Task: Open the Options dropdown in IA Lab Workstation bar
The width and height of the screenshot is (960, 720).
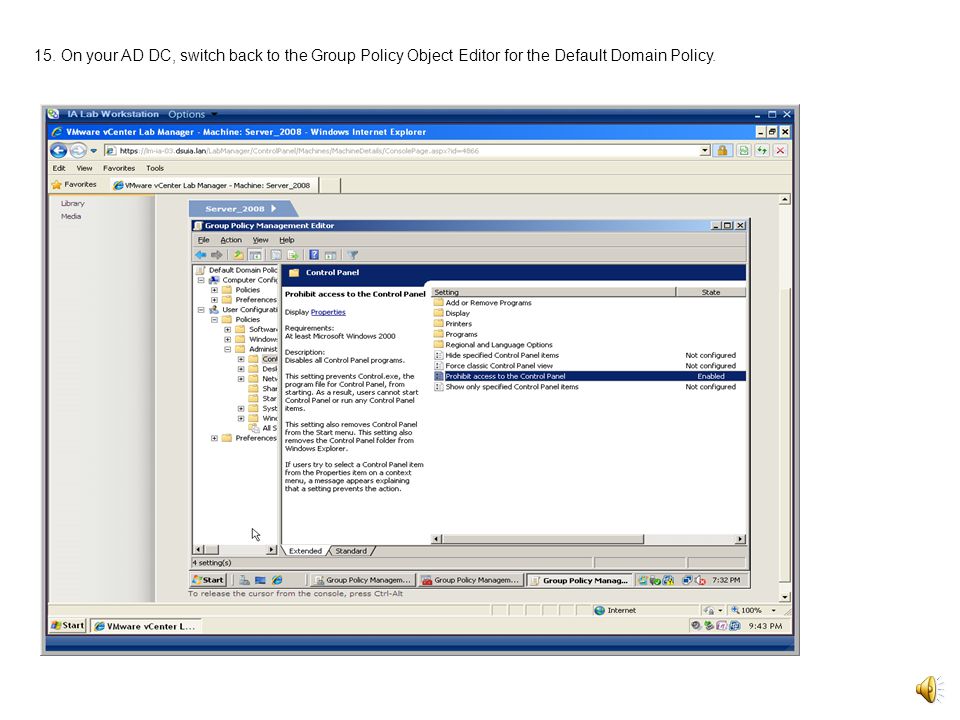Action: [193, 114]
